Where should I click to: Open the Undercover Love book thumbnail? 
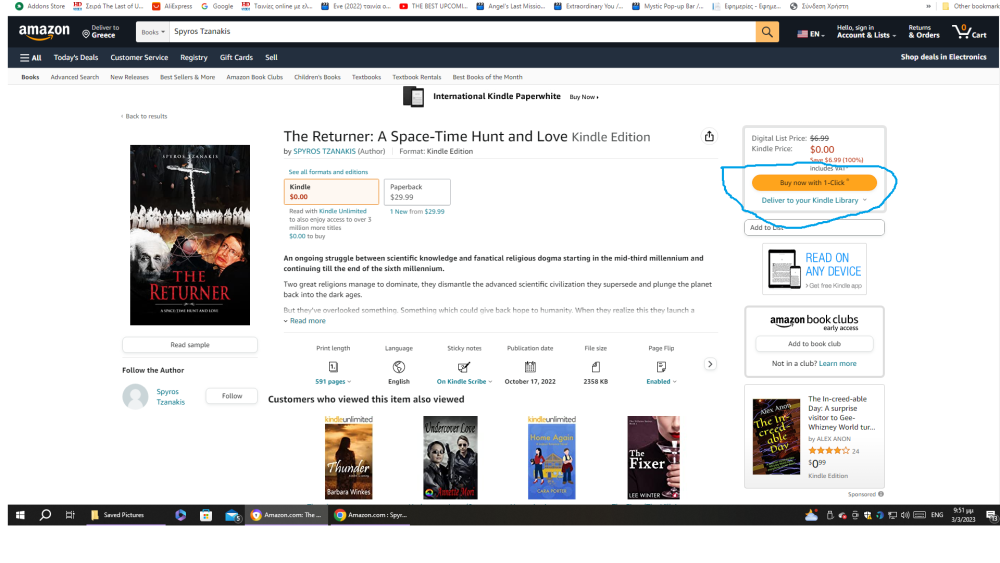[x=450, y=458]
